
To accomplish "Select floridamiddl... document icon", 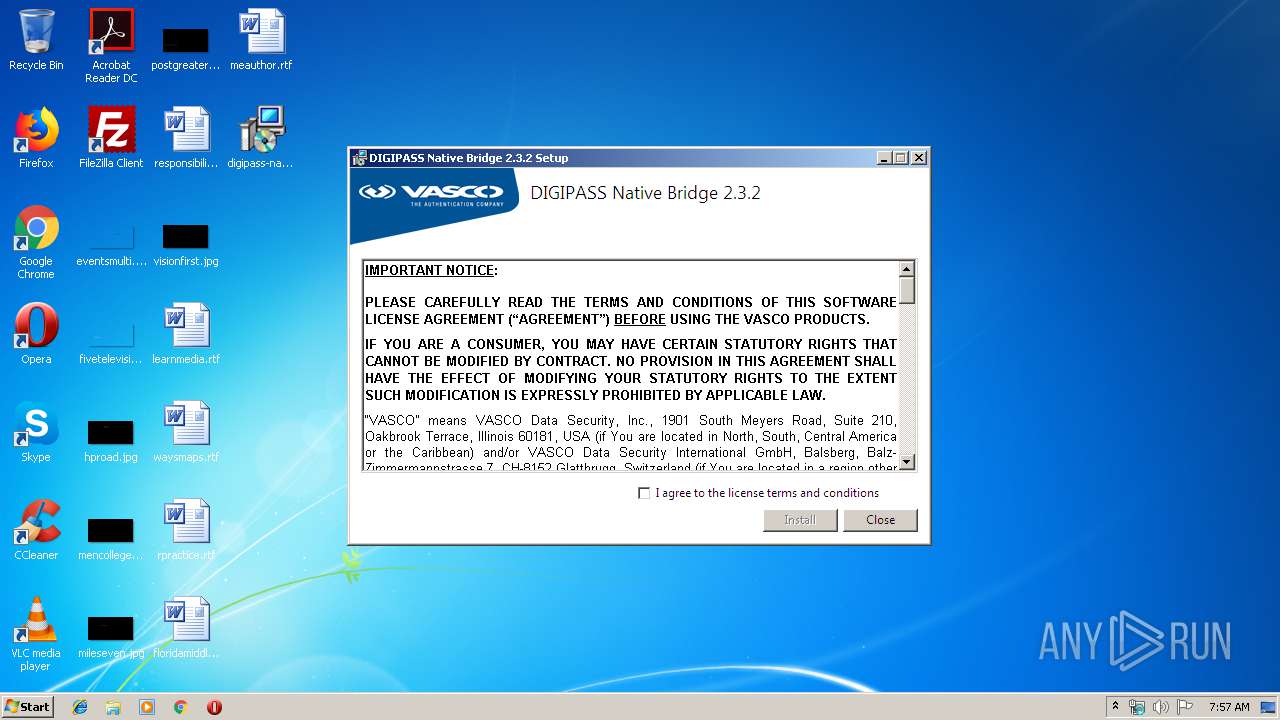I will click(x=186, y=628).
